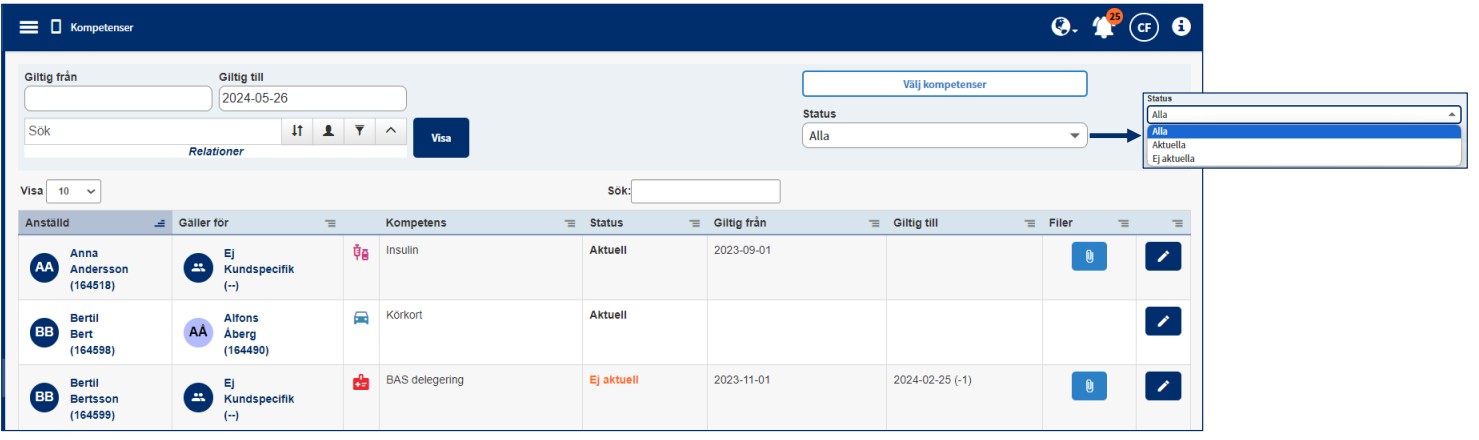
Task: Click the Välj kompetenser button
Action: pos(944,84)
